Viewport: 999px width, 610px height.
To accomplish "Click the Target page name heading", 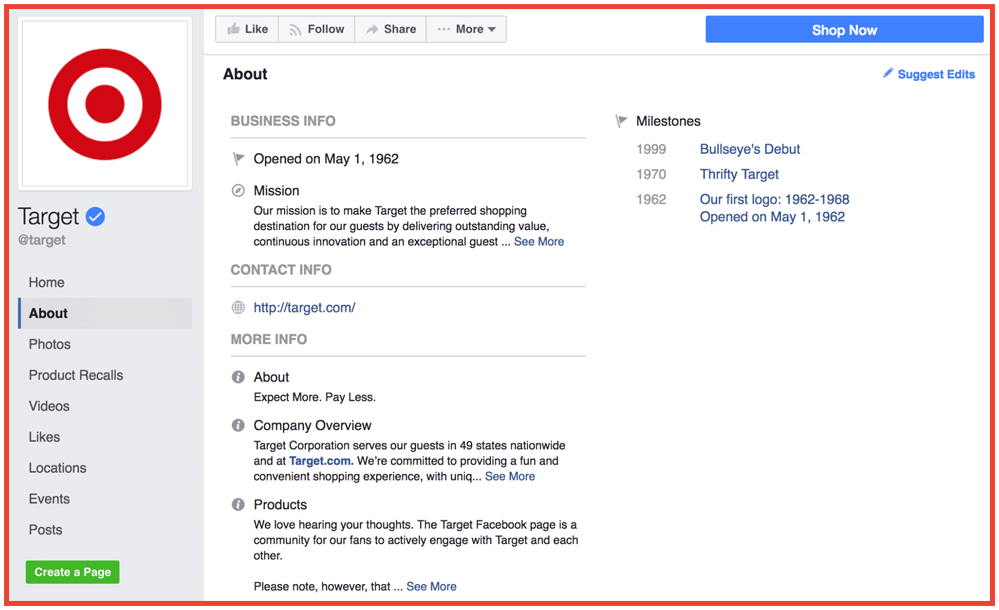I will click(x=48, y=217).
